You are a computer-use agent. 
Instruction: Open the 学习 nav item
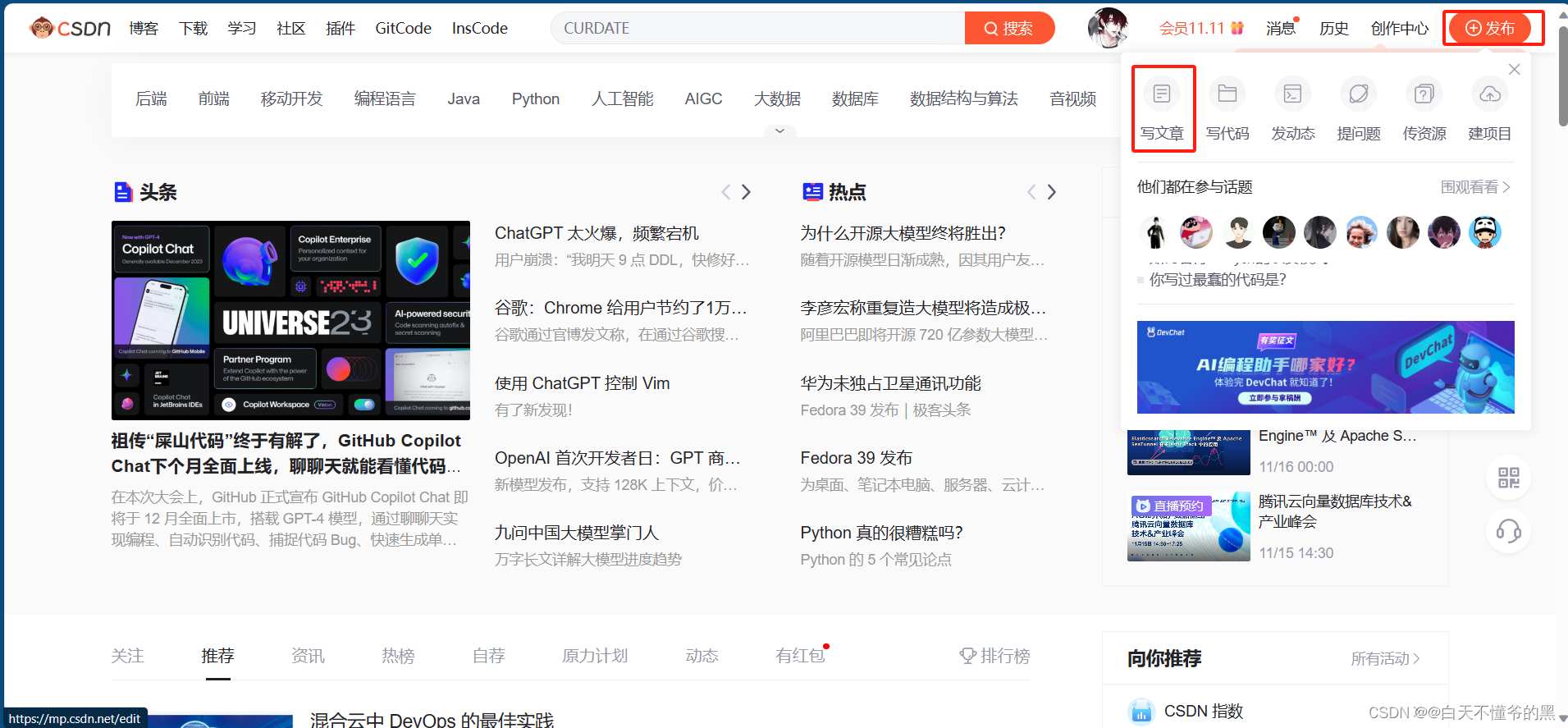tap(242, 28)
